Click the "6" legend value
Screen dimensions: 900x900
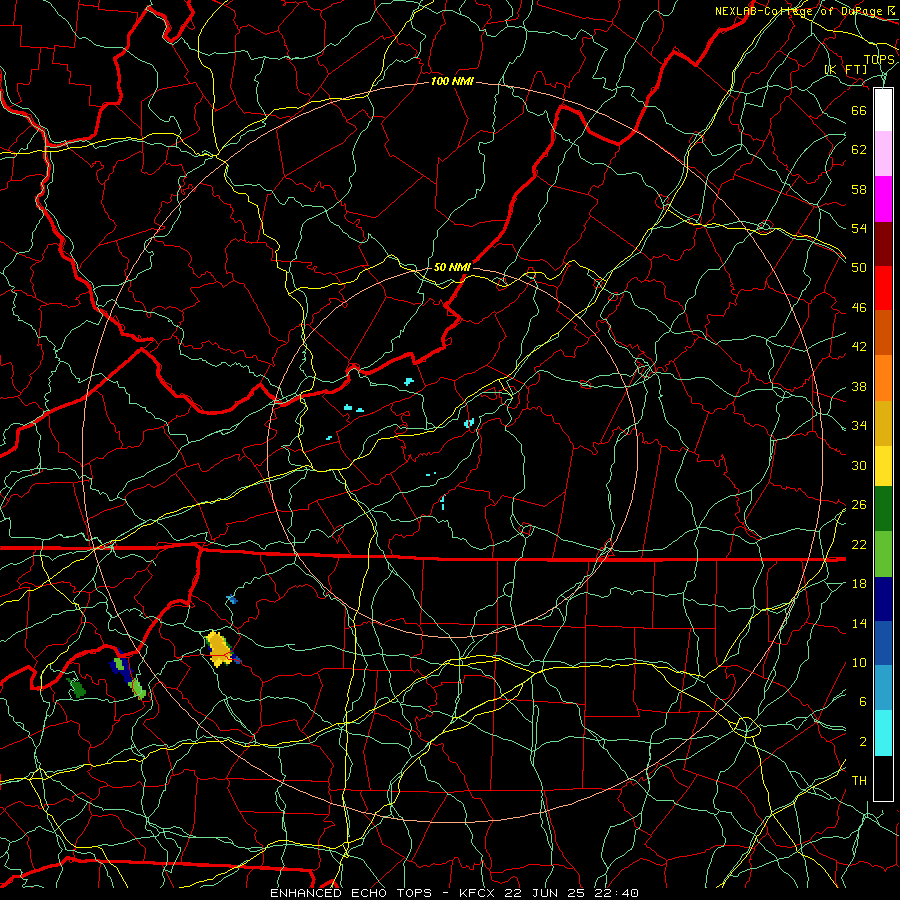863,702
